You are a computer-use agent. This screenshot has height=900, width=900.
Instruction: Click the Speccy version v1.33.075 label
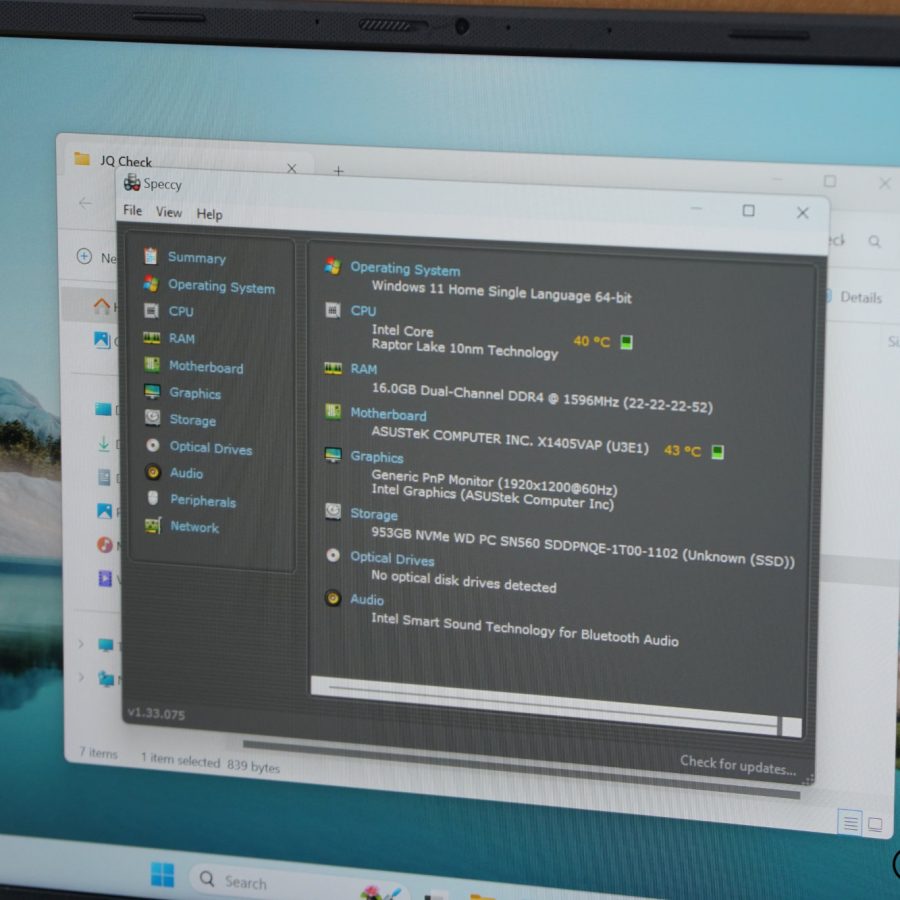tap(156, 713)
